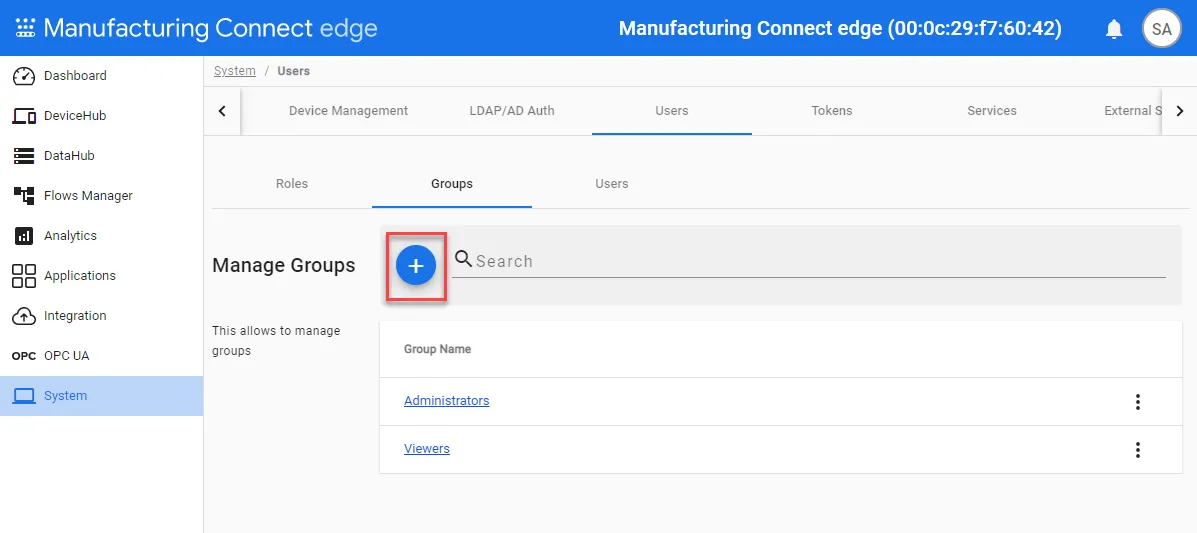Image resolution: width=1197 pixels, height=533 pixels.
Task: Open the app grid menu icon
Action: click(25, 28)
